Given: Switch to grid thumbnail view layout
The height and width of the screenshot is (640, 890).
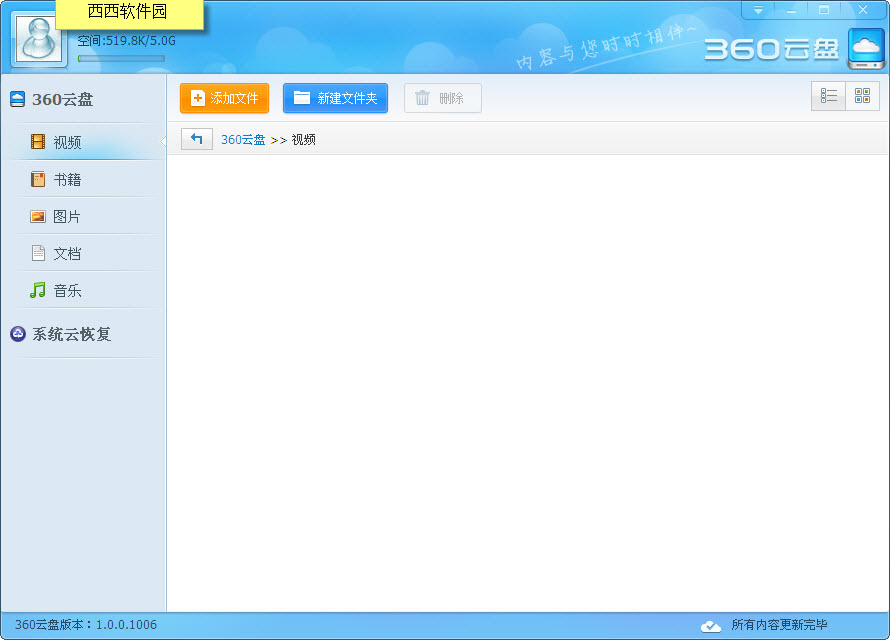Looking at the screenshot, I should pyautogui.click(x=862, y=96).
